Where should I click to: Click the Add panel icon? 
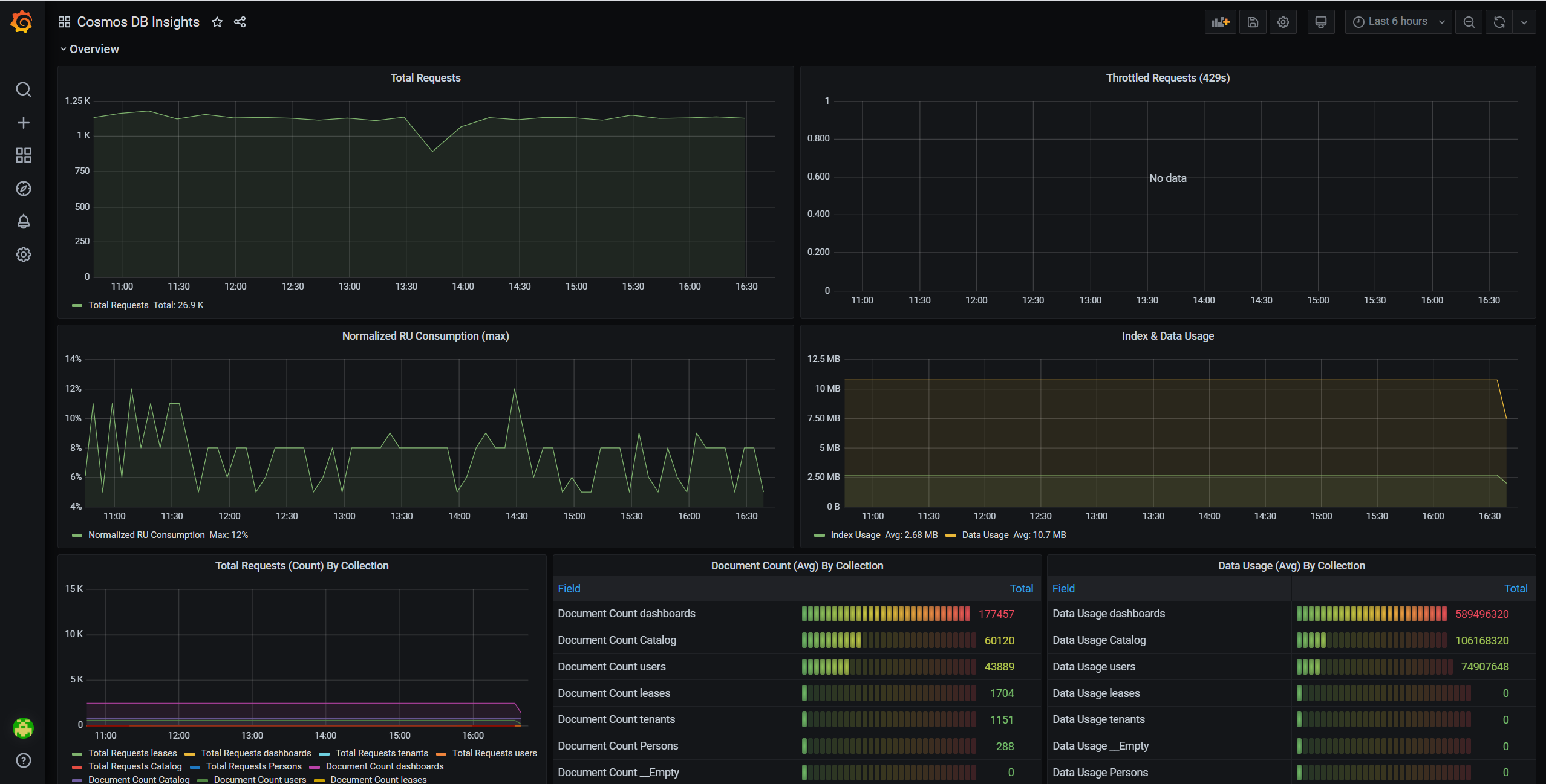pyautogui.click(x=1220, y=22)
